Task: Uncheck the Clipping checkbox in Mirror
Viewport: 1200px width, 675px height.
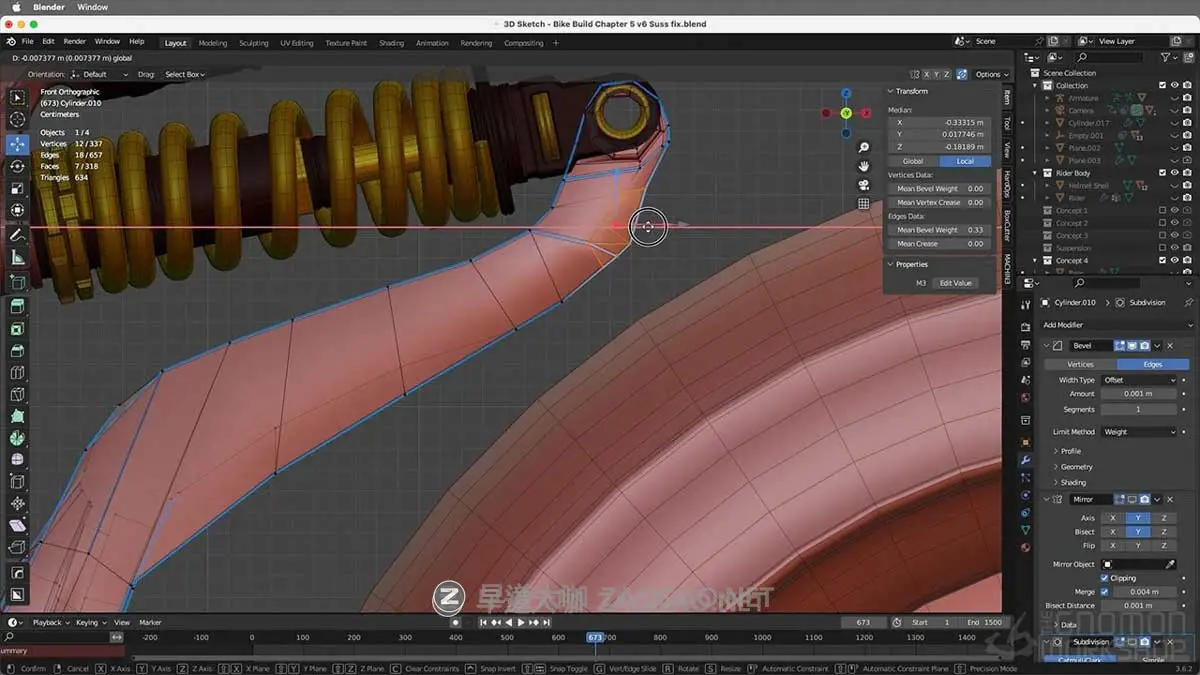Action: [1104, 578]
